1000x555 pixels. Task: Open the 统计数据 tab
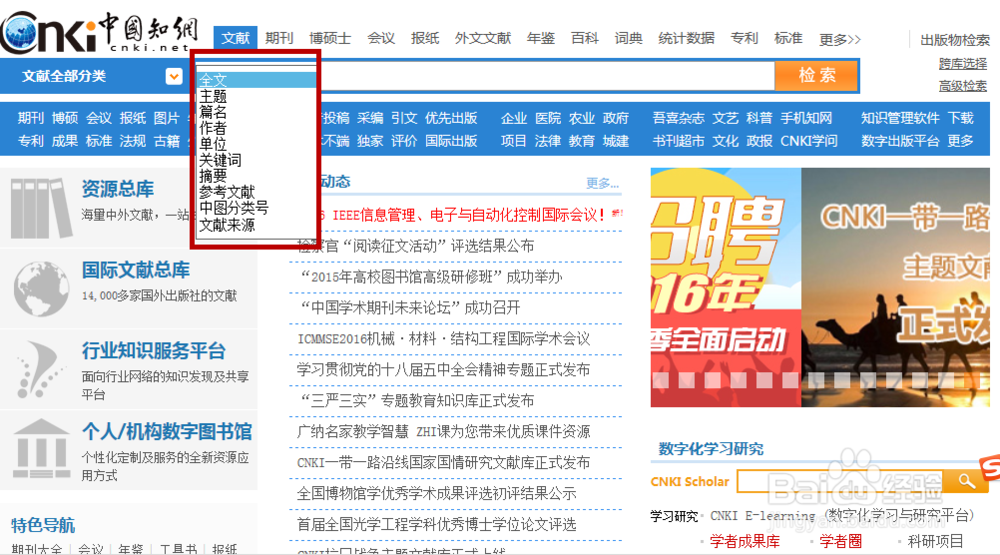coord(686,38)
